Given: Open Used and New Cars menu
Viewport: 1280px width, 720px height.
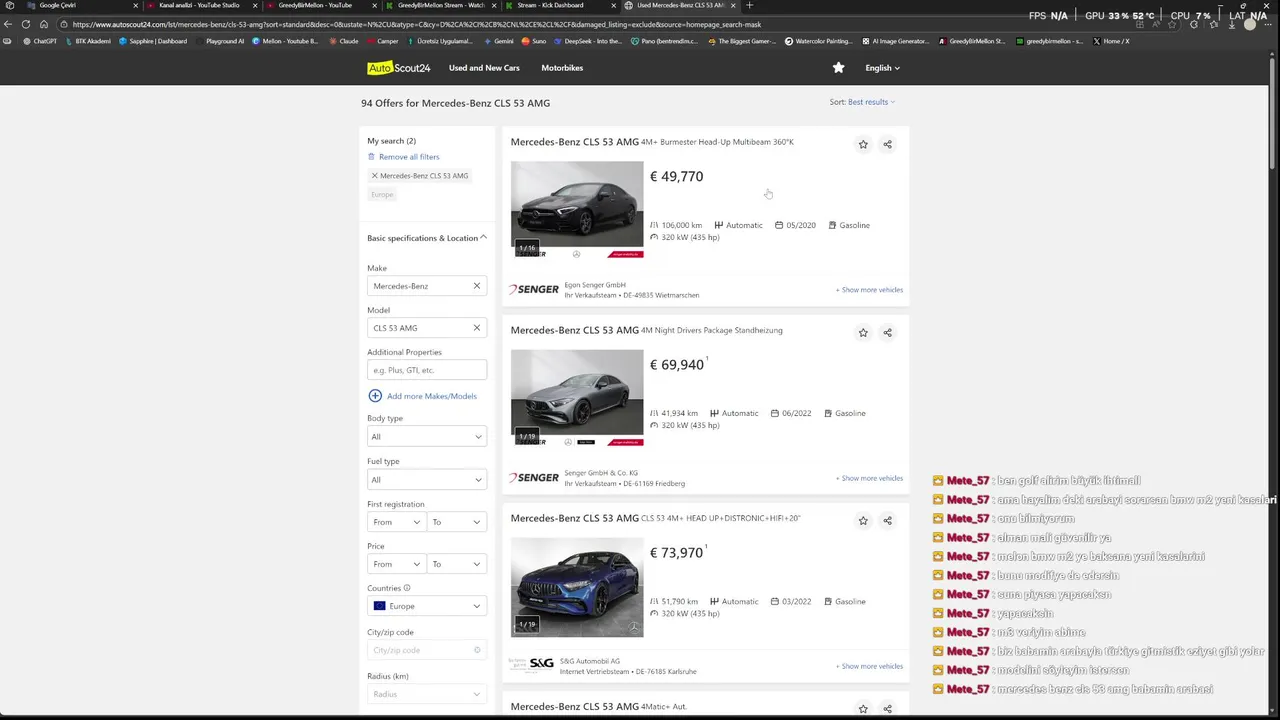Looking at the screenshot, I should tap(484, 68).
